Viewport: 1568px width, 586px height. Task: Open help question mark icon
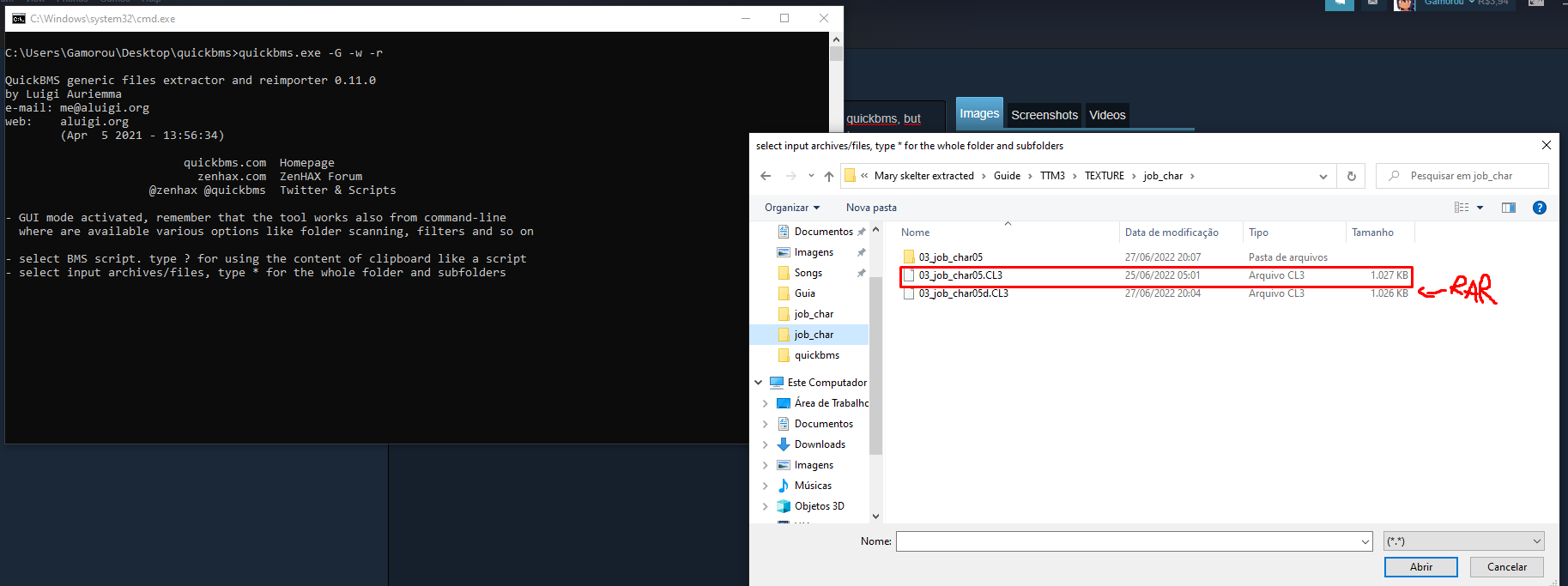click(1540, 208)
